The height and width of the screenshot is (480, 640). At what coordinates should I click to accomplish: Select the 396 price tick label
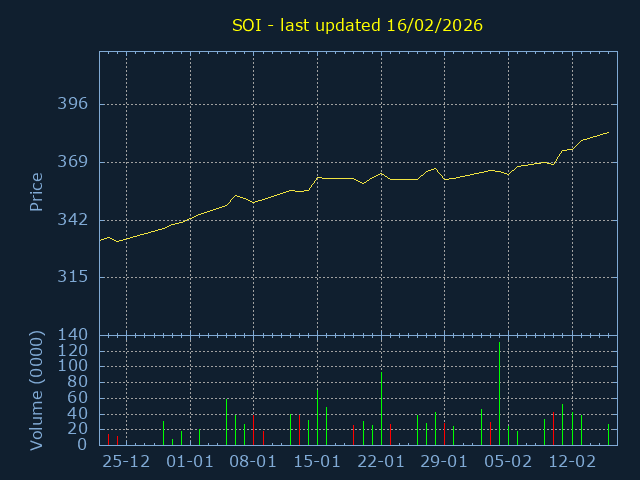(75, 104)
